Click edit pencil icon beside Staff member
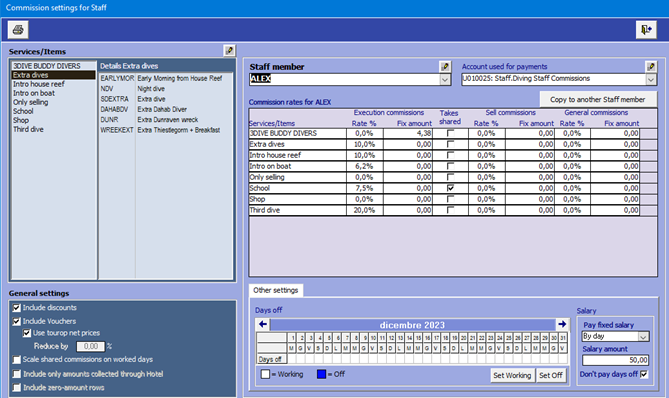Screen dimensions: 669x398 point(445,67)
